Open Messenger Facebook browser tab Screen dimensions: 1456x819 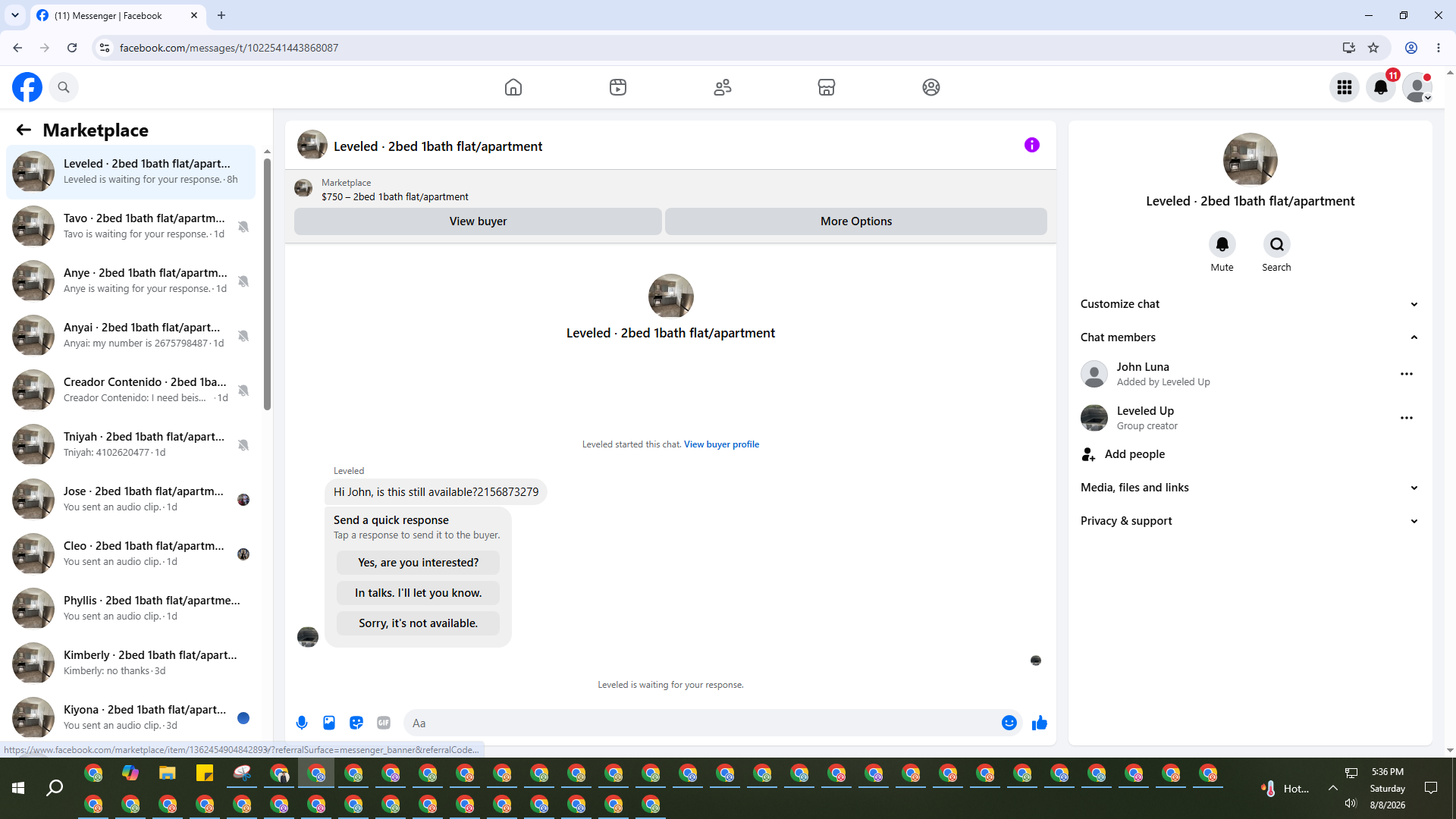click(x=118, y=15)
